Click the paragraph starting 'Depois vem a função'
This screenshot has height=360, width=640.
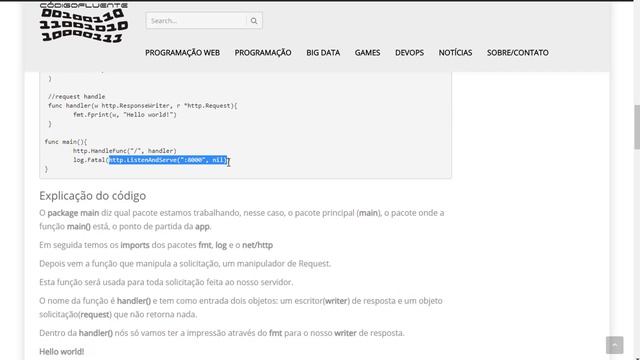point(185,264)
